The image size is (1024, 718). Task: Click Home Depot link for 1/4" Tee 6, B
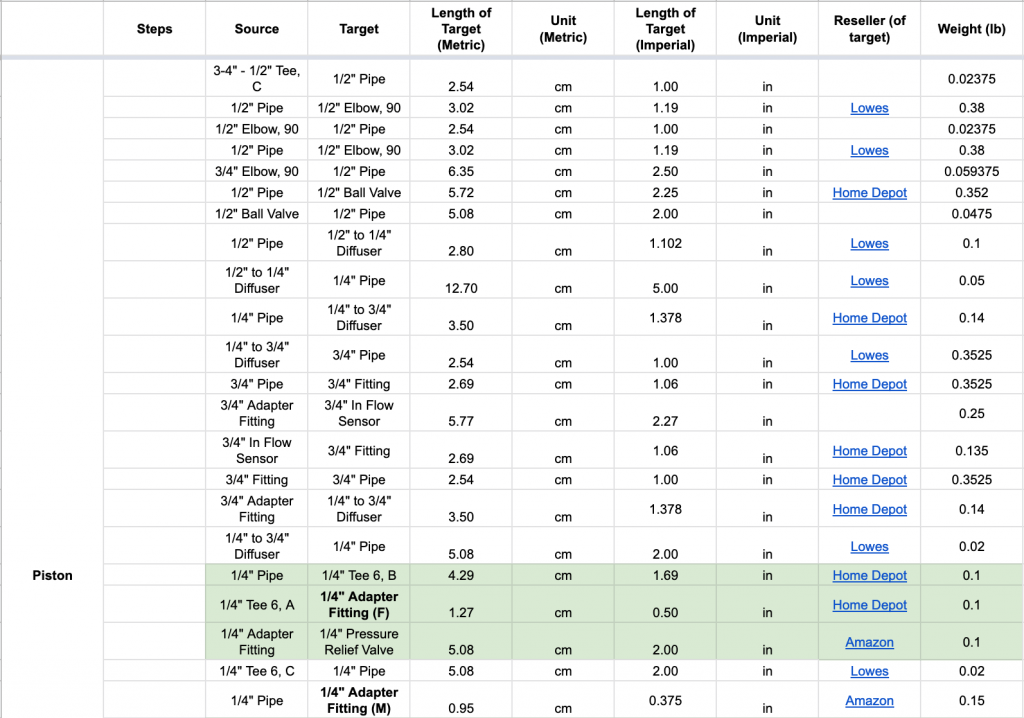[869, 576]
